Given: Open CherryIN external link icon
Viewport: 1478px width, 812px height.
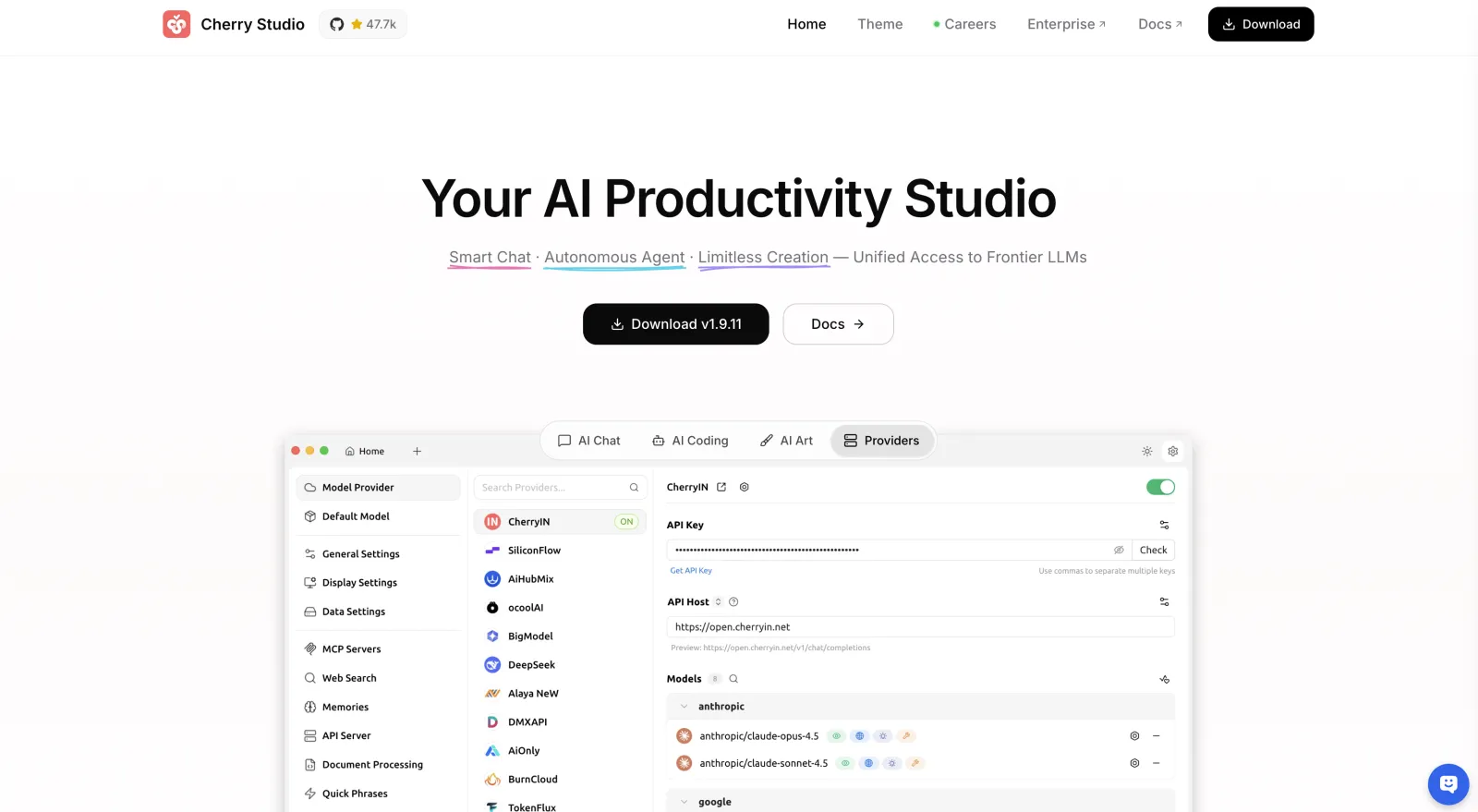Looking at the screenshot, I should [x=721, y=487].
